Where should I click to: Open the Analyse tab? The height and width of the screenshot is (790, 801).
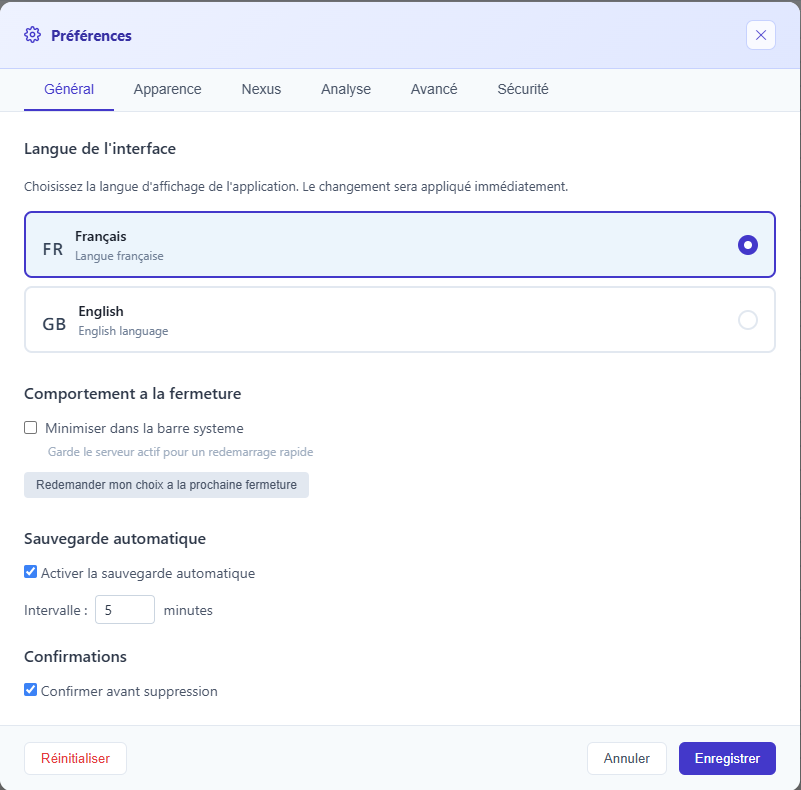coord(346,89)
